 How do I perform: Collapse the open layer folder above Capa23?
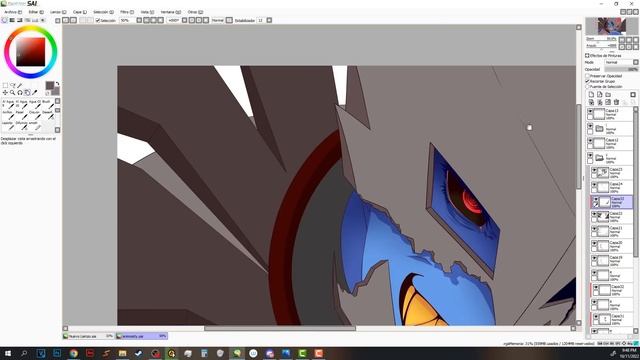click(599, 158)
